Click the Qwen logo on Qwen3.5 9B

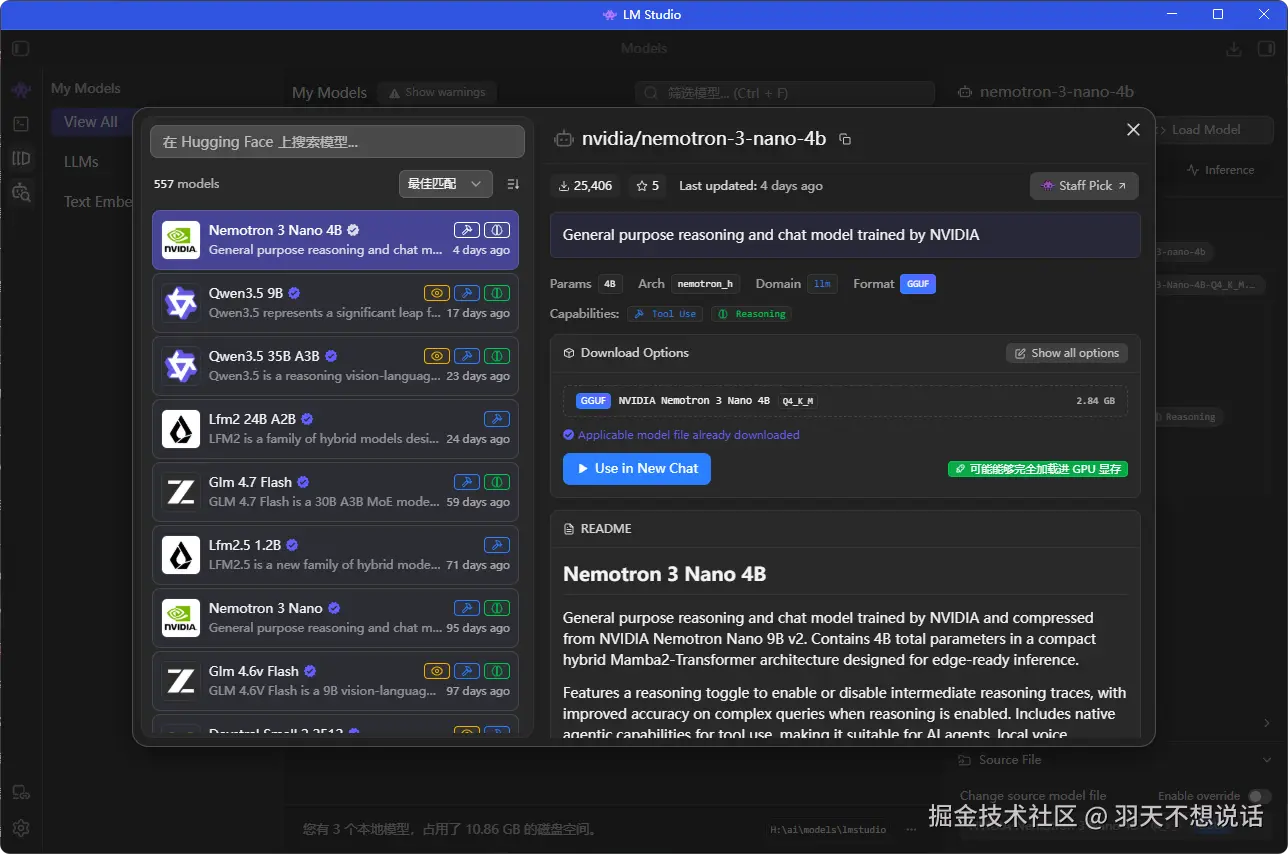point(181,303)
